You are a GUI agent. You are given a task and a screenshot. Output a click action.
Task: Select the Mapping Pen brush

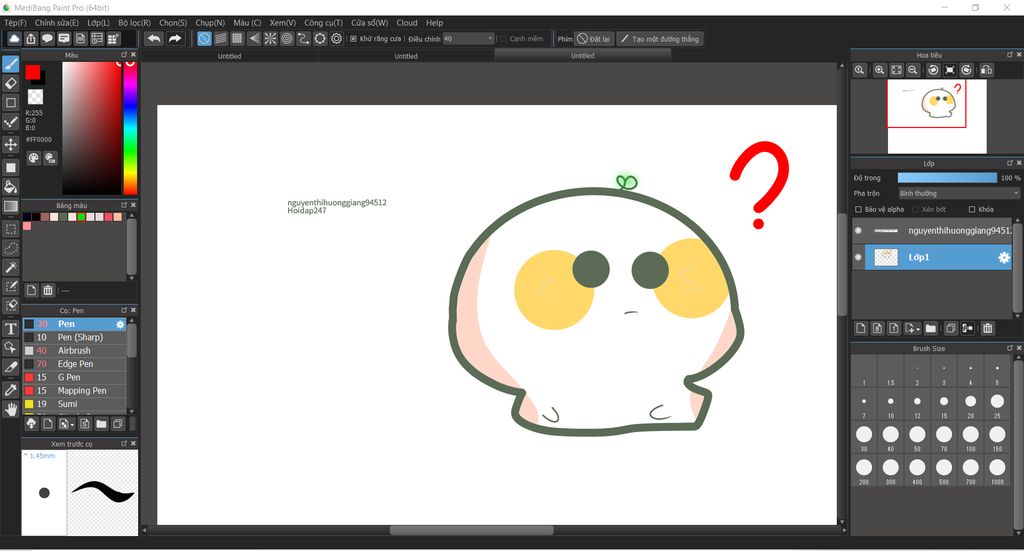[x=74, y=390]
